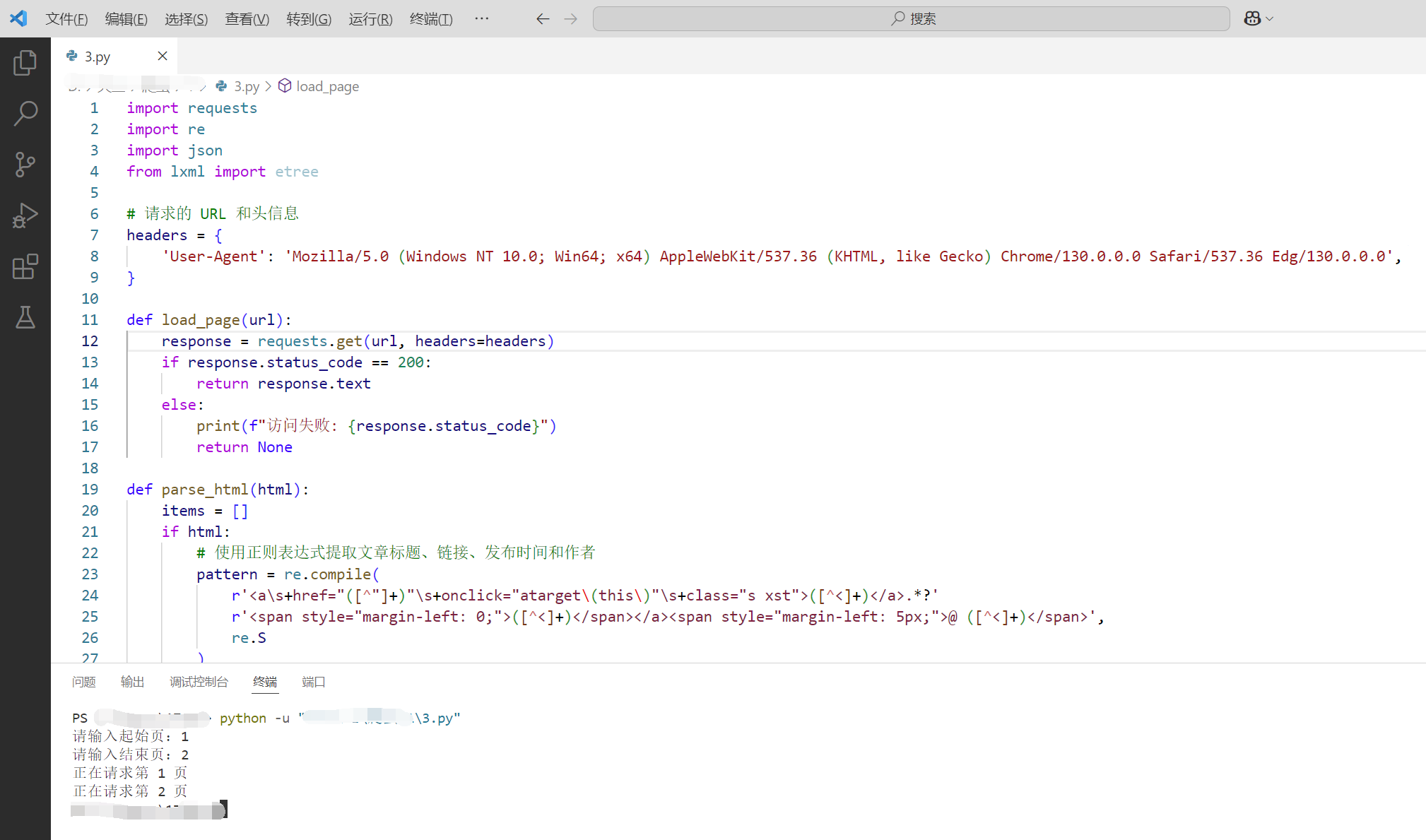Click the 3.py breadcrumb item
Image resolution: width=1426 pixels, height=840 pixels.
246,86
